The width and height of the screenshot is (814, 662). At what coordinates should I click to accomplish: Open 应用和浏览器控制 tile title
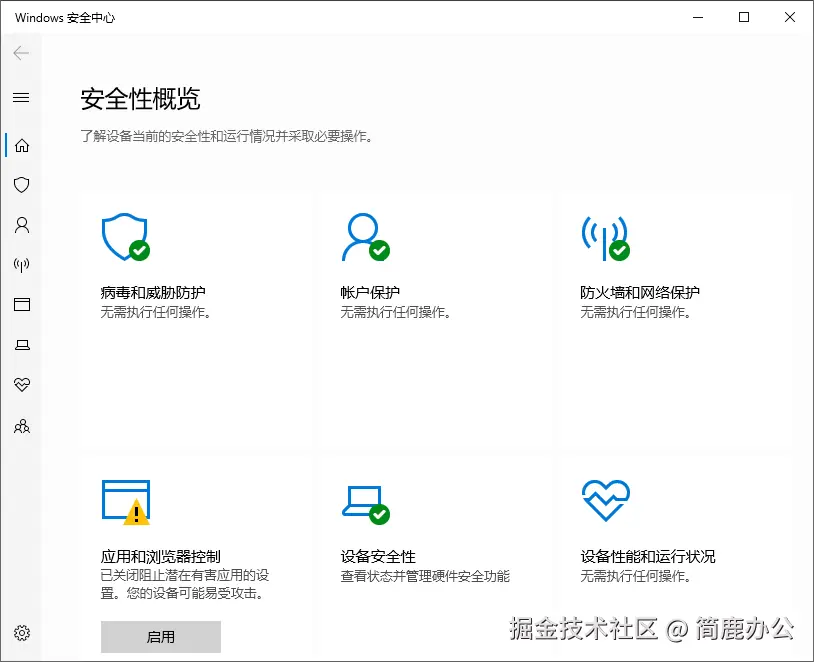(x=160, y=557)
